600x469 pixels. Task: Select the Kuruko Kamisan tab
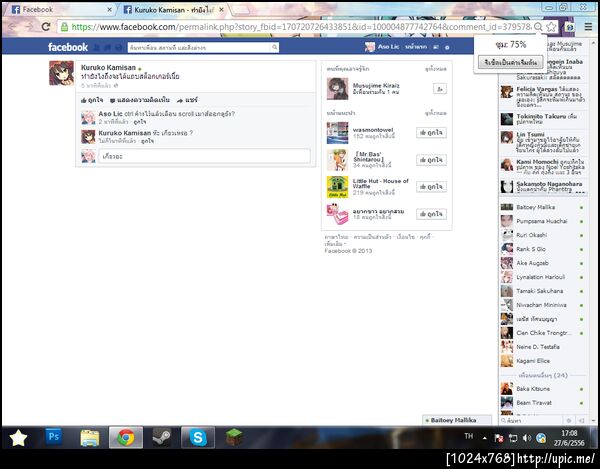click(x=170, y=10)
